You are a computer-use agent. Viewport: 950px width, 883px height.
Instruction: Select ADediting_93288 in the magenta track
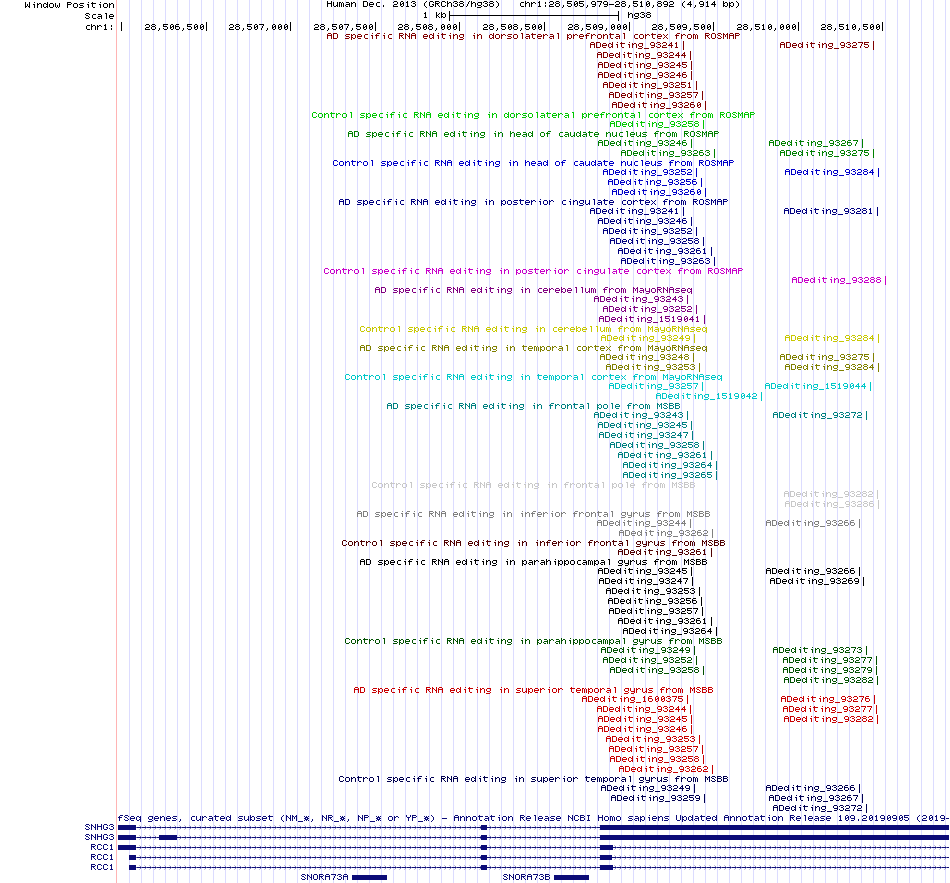(x=836, y=280)
